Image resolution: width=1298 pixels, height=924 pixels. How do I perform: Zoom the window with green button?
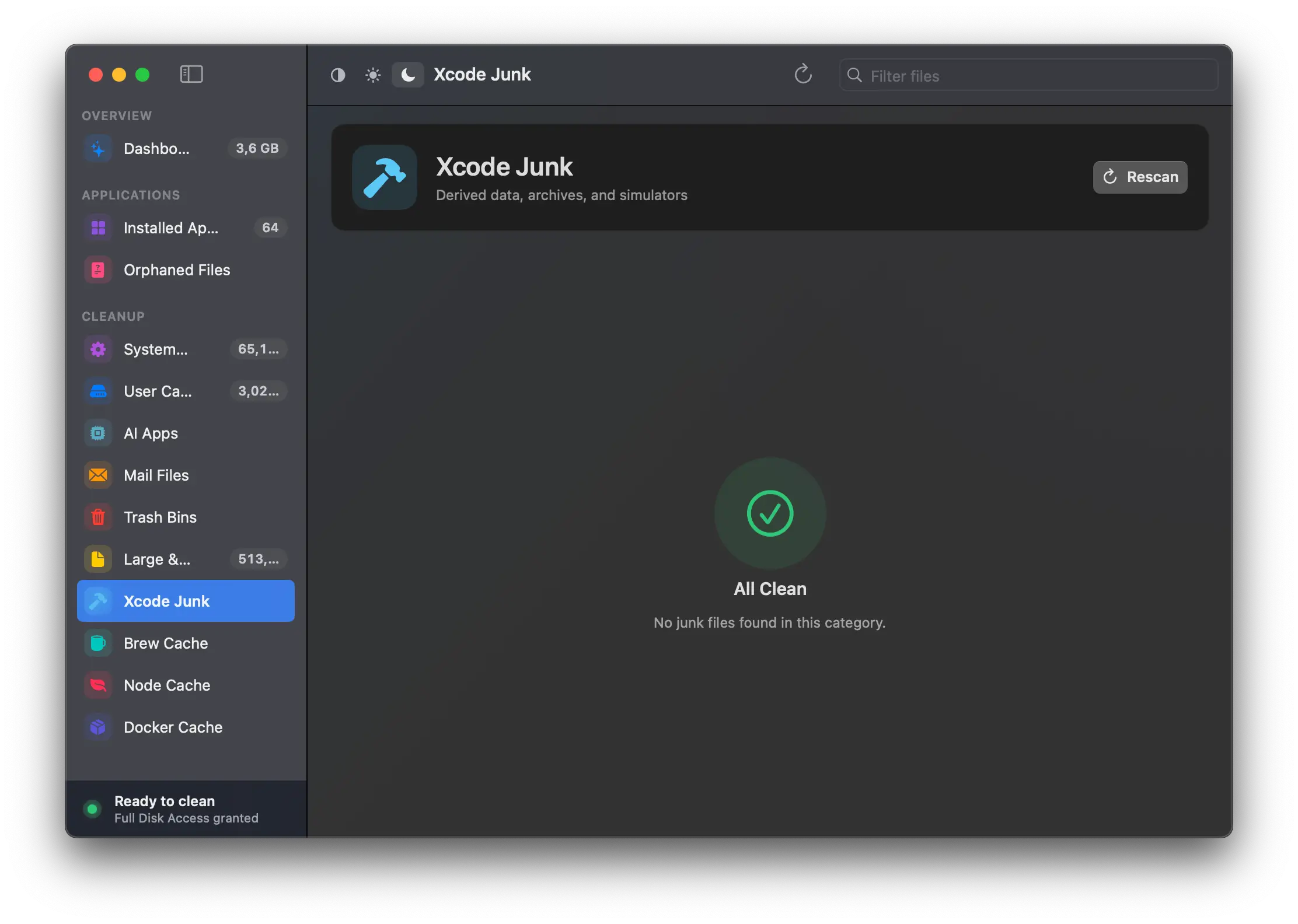(x=142, y=75)
